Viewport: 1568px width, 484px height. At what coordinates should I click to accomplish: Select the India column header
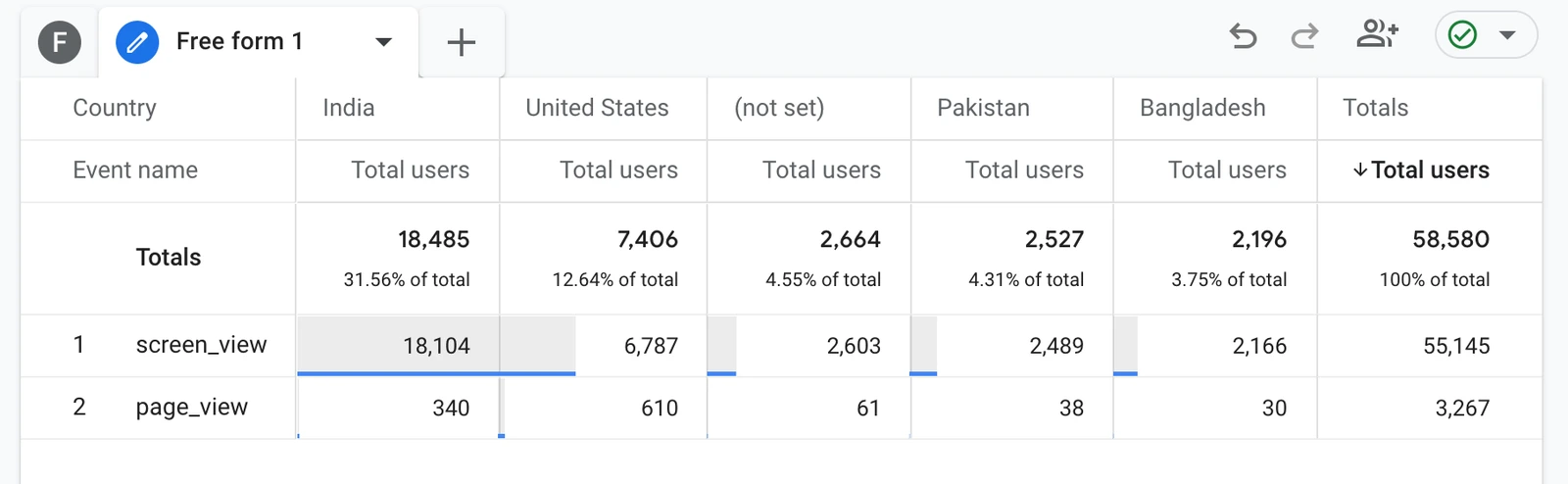(x=349, y=108)
